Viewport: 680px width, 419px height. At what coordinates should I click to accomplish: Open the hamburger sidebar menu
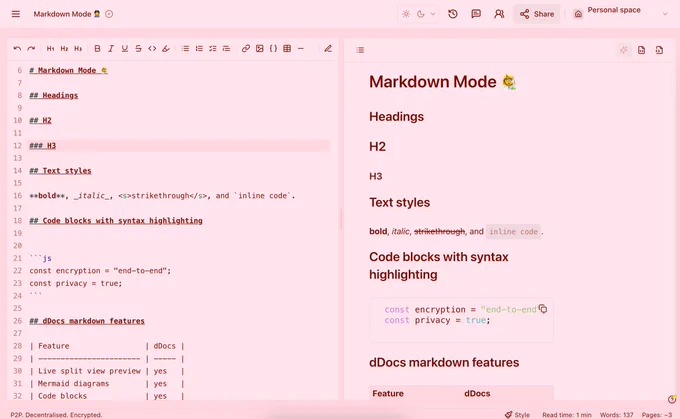coord(16,14)
